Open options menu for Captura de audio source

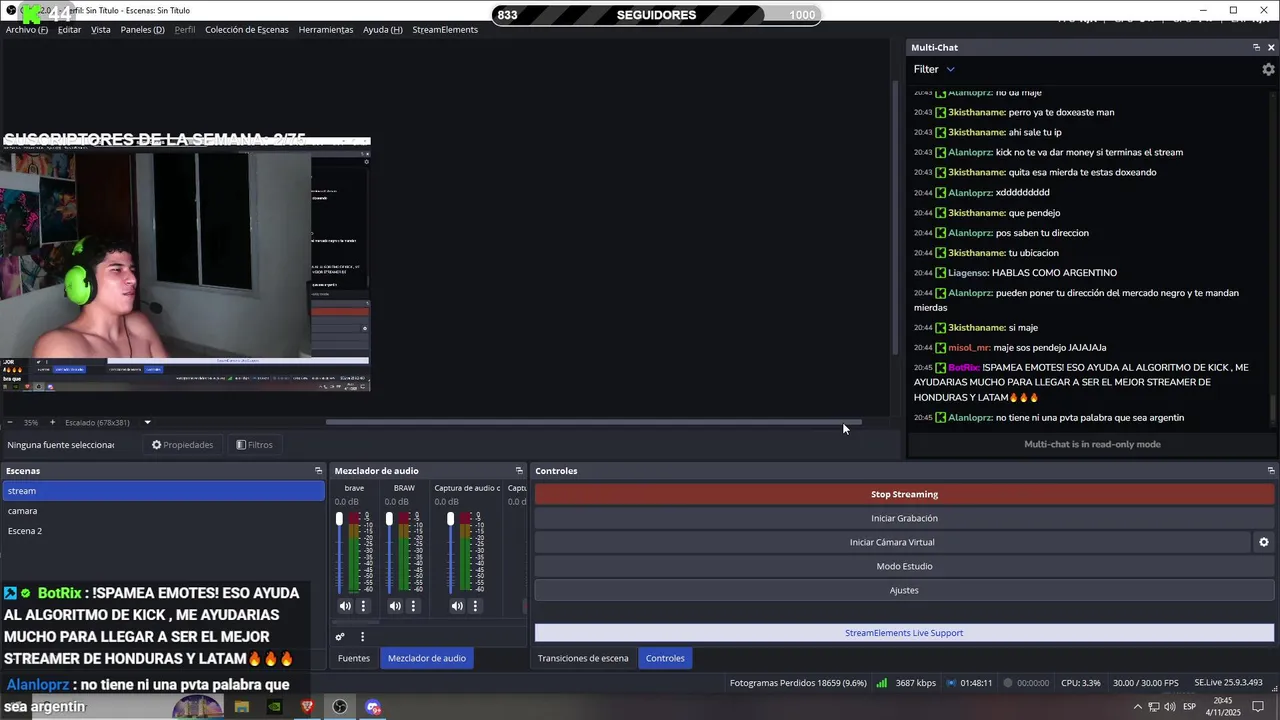tap(475, 606)
